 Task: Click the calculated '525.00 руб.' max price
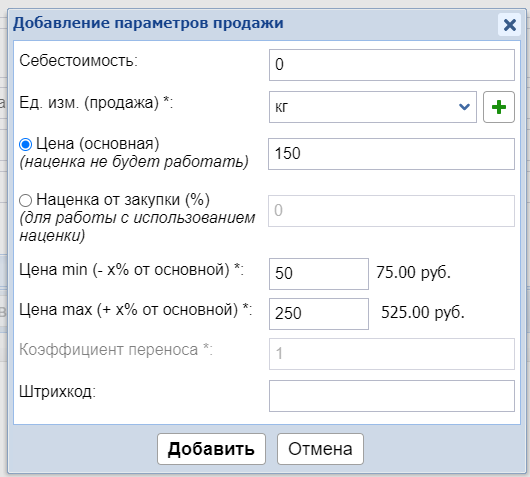423,312
